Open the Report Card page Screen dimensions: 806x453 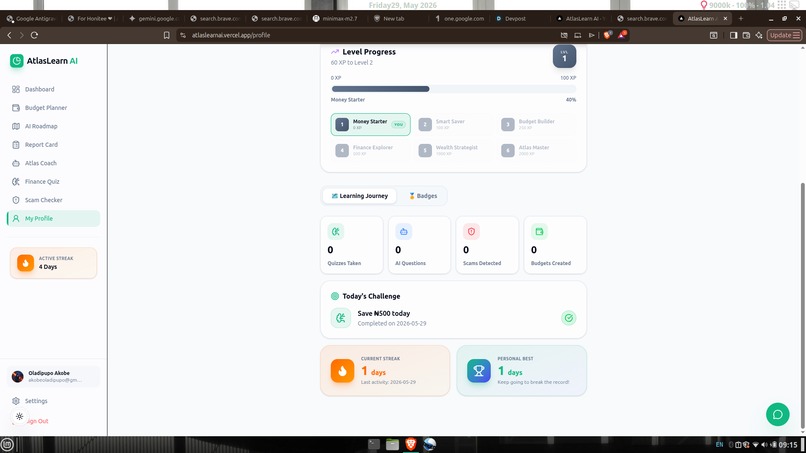click(x=53, y=144)
